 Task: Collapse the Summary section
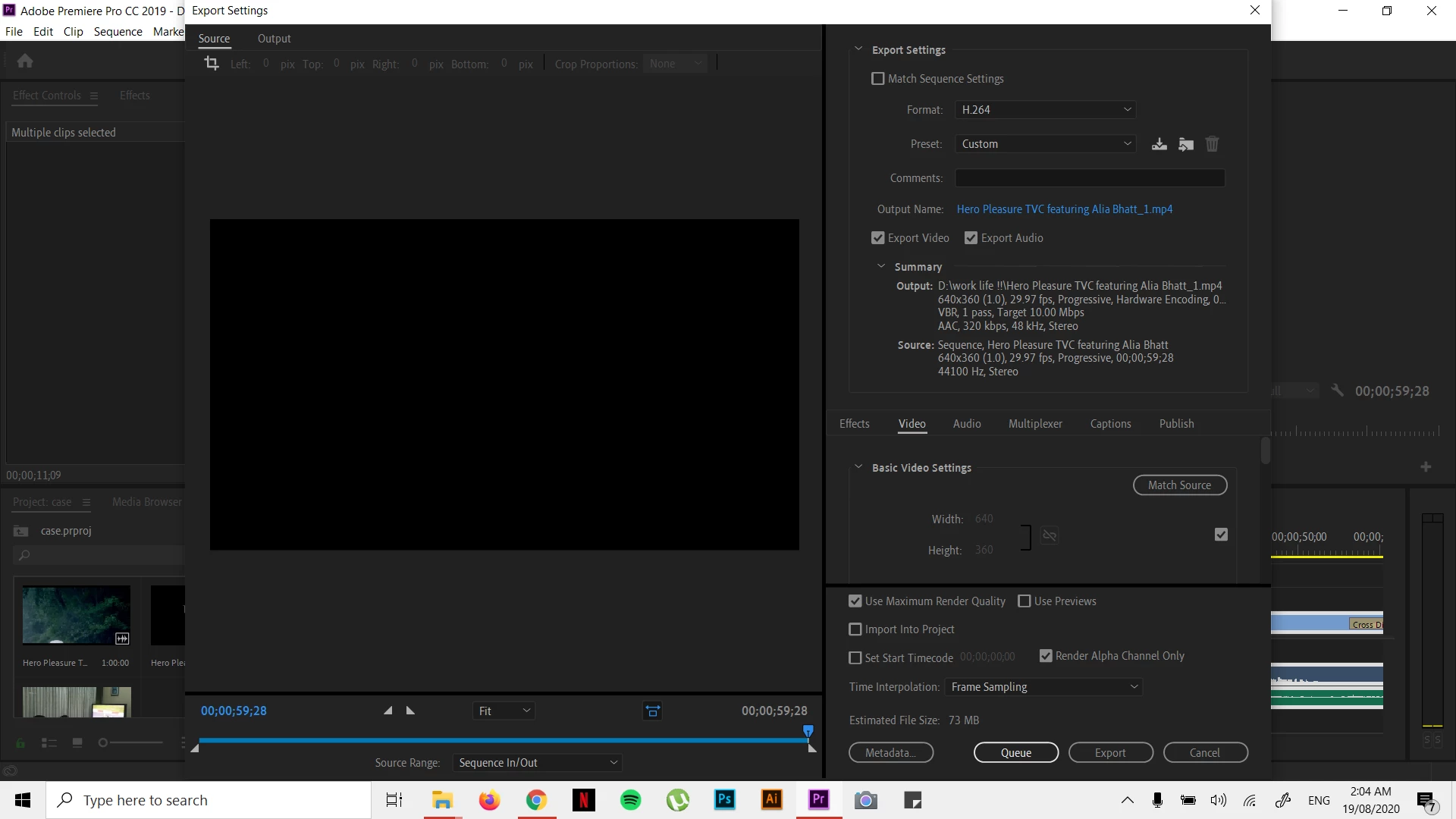point(881,267)
